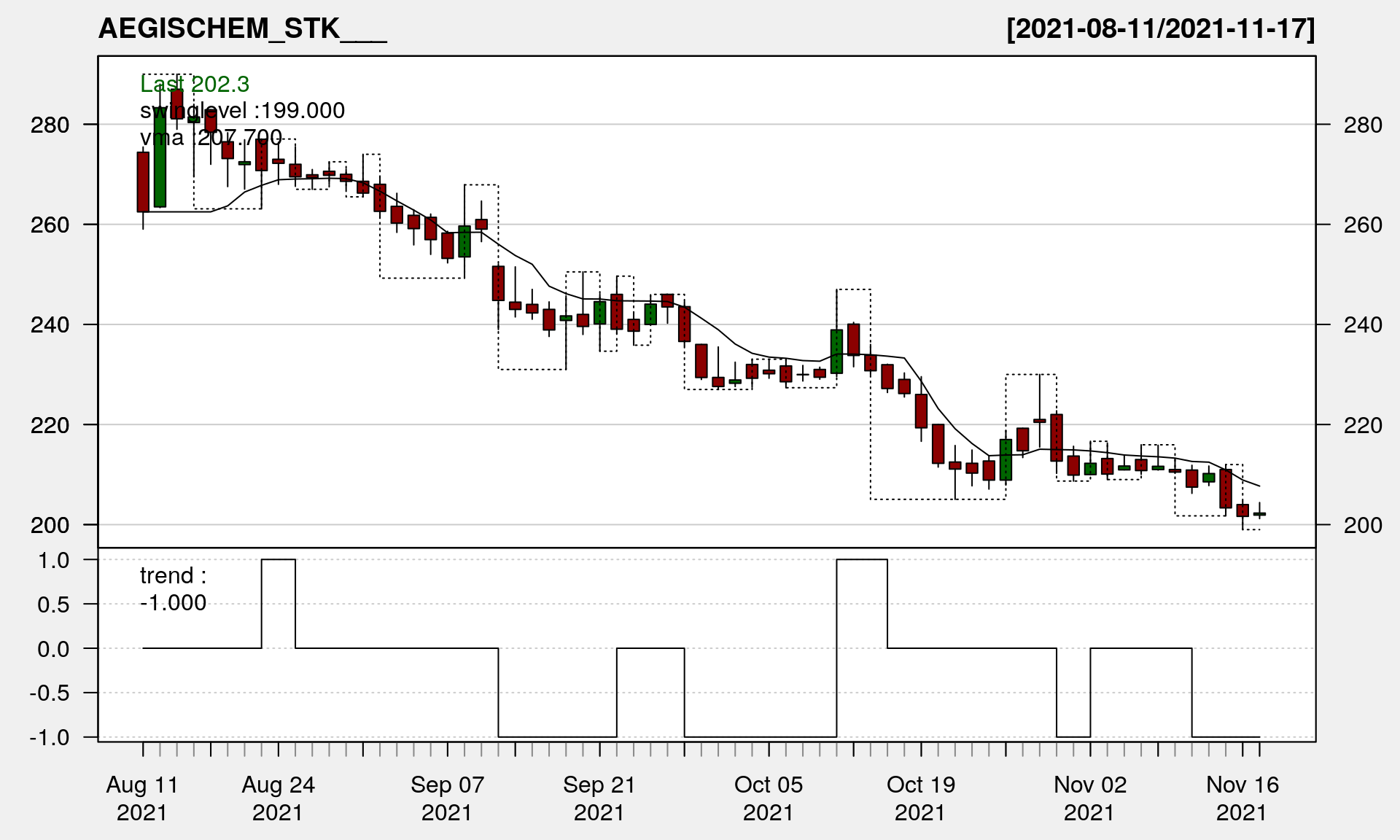
Task: Click the Nov 02 2021 axis label
Action: click(x=1089, y=798)
